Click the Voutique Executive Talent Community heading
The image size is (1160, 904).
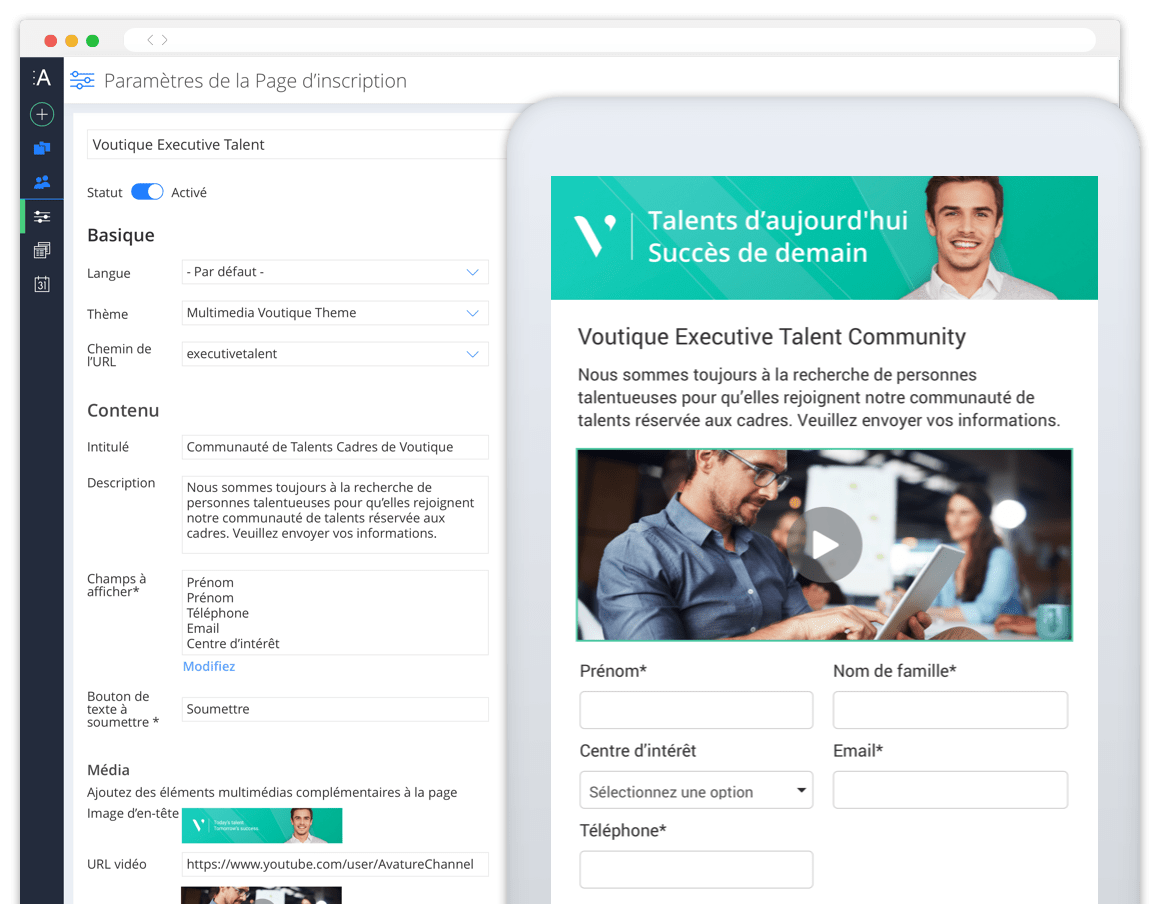[x=772, y=337]
